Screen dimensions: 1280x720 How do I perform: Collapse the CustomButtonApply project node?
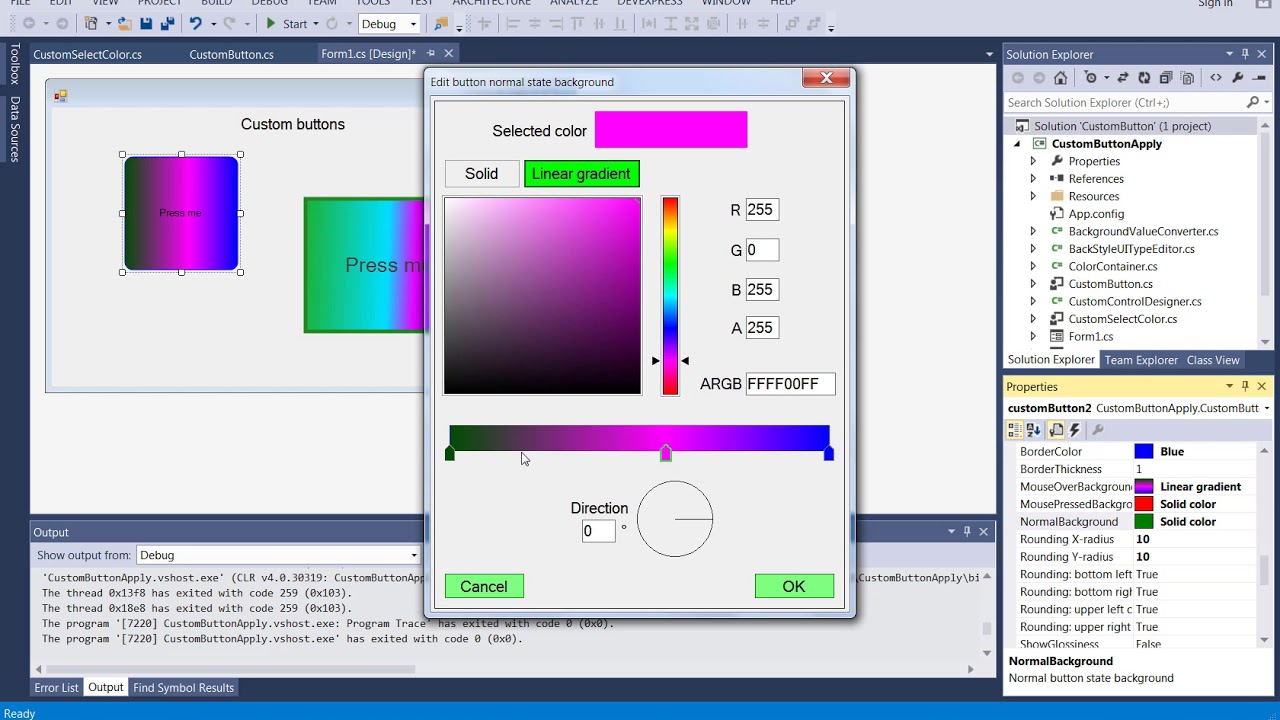click(x=1018, y=144)
